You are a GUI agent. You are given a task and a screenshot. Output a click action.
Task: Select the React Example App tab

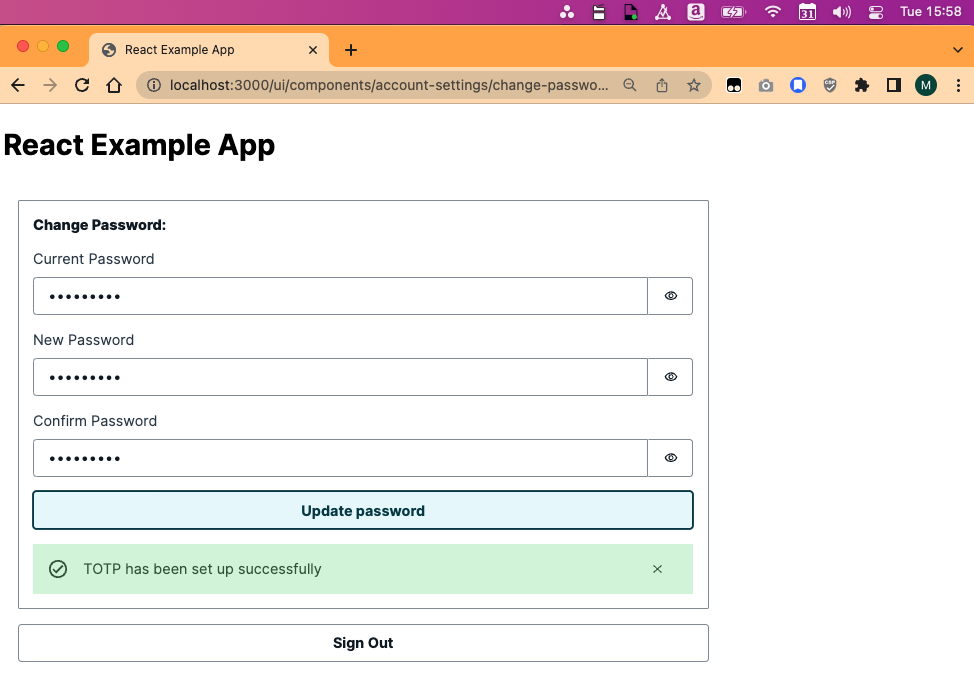pos(211,50)
